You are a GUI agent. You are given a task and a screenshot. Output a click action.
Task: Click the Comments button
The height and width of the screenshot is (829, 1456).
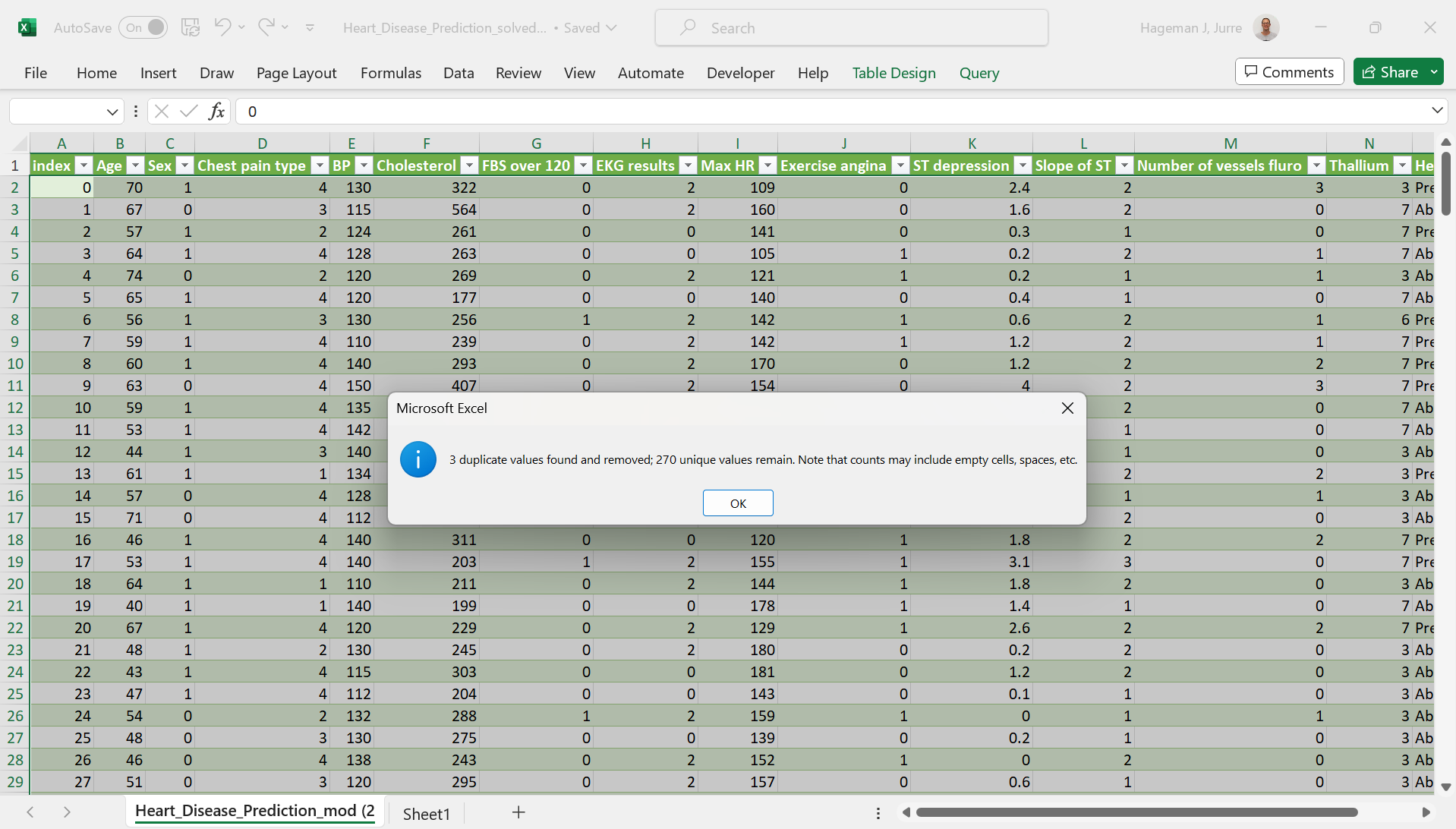(1289, 72)
